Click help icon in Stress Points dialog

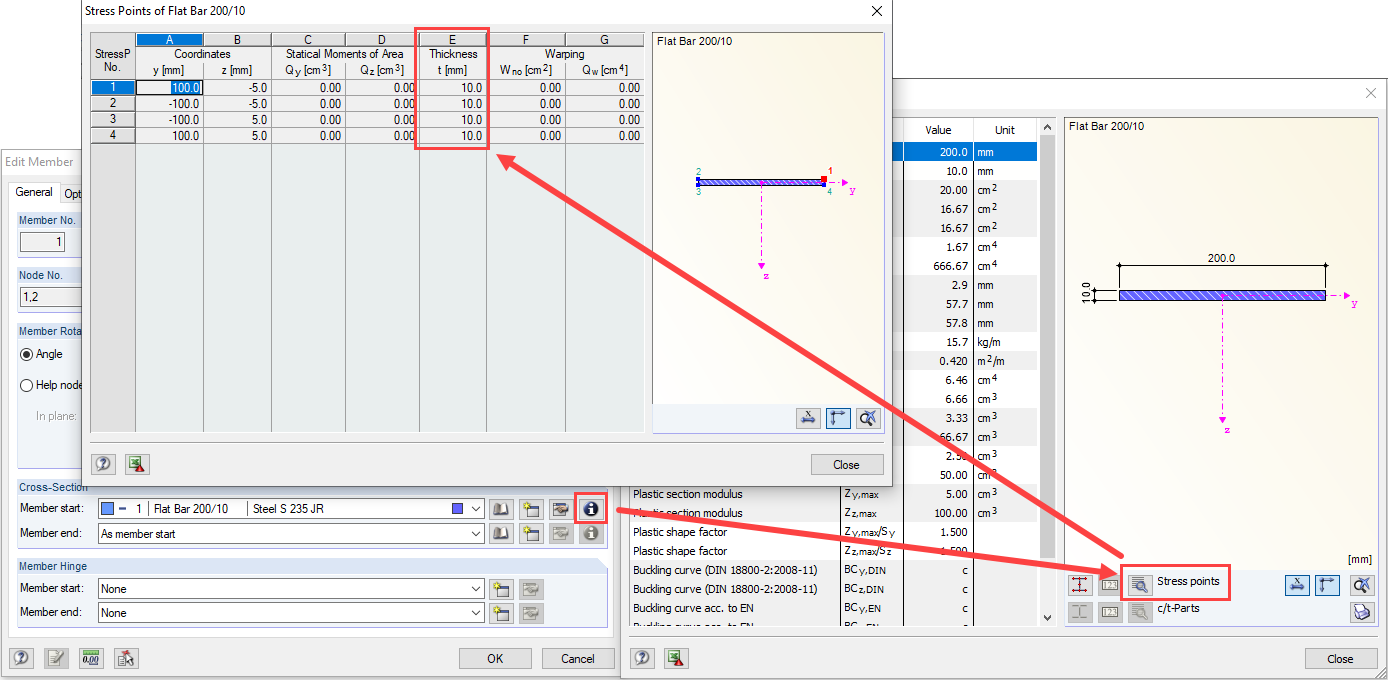point(102,464)
